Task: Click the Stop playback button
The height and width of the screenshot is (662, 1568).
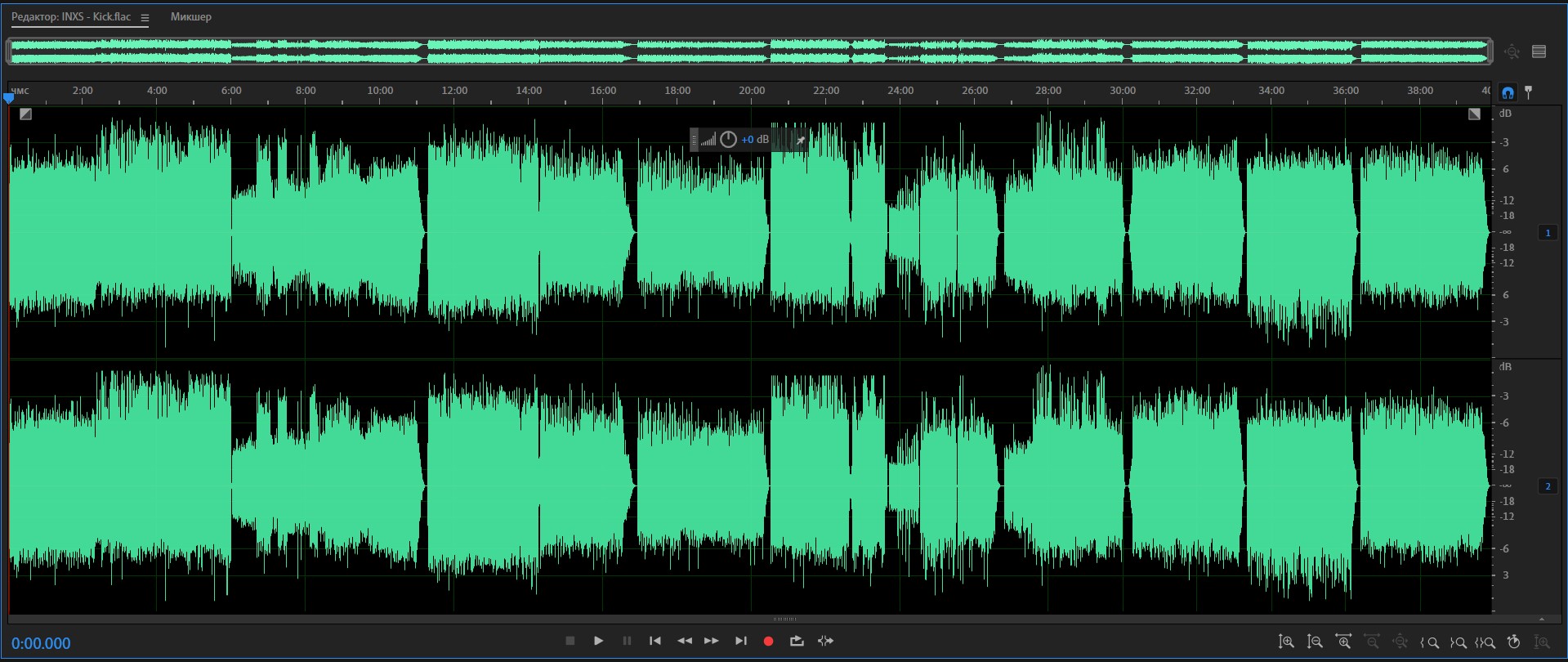Action: pos(570,642)
